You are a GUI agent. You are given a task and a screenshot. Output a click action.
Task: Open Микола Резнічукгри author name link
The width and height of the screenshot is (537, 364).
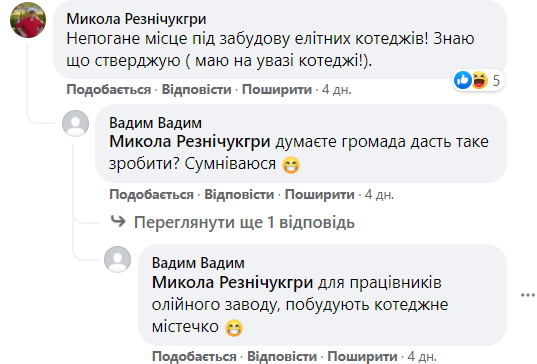click(x=136, y=19)
